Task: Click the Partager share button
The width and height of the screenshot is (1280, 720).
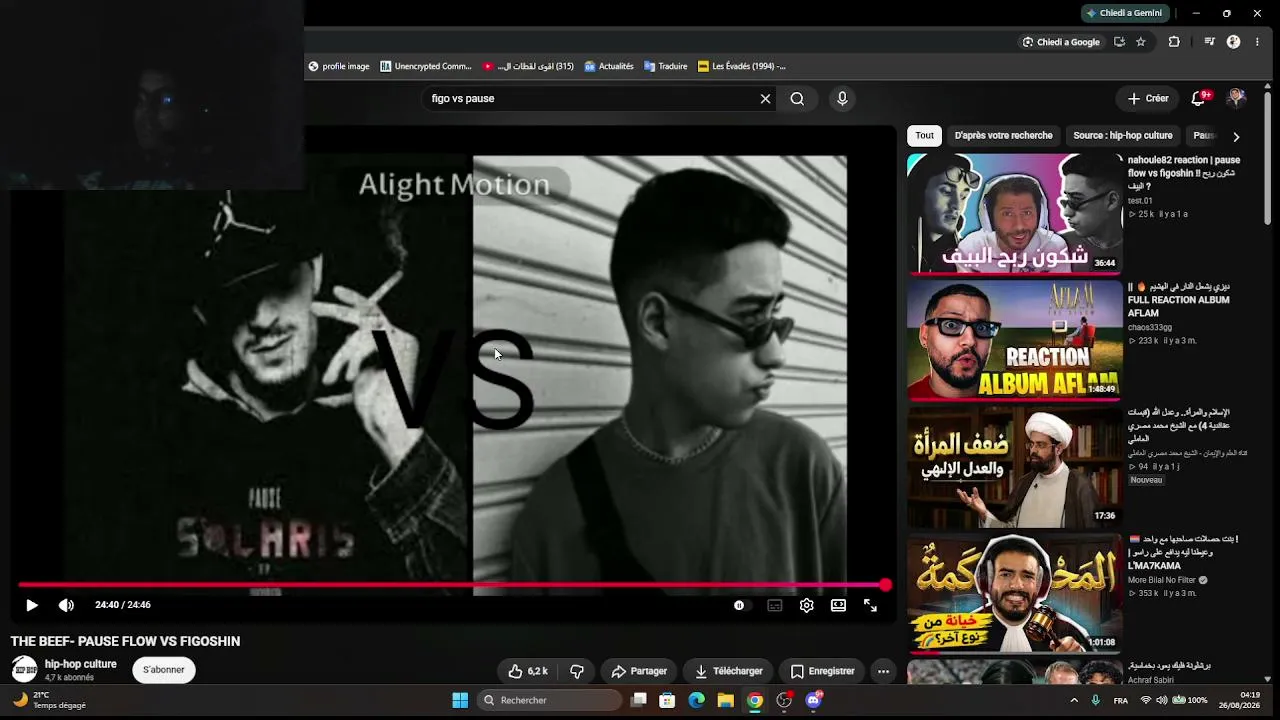Action: coord(639,671)
